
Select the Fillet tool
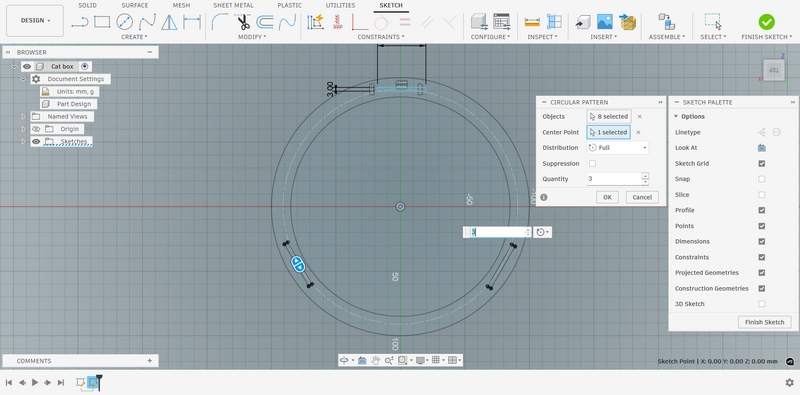click(x=220, y=22)
